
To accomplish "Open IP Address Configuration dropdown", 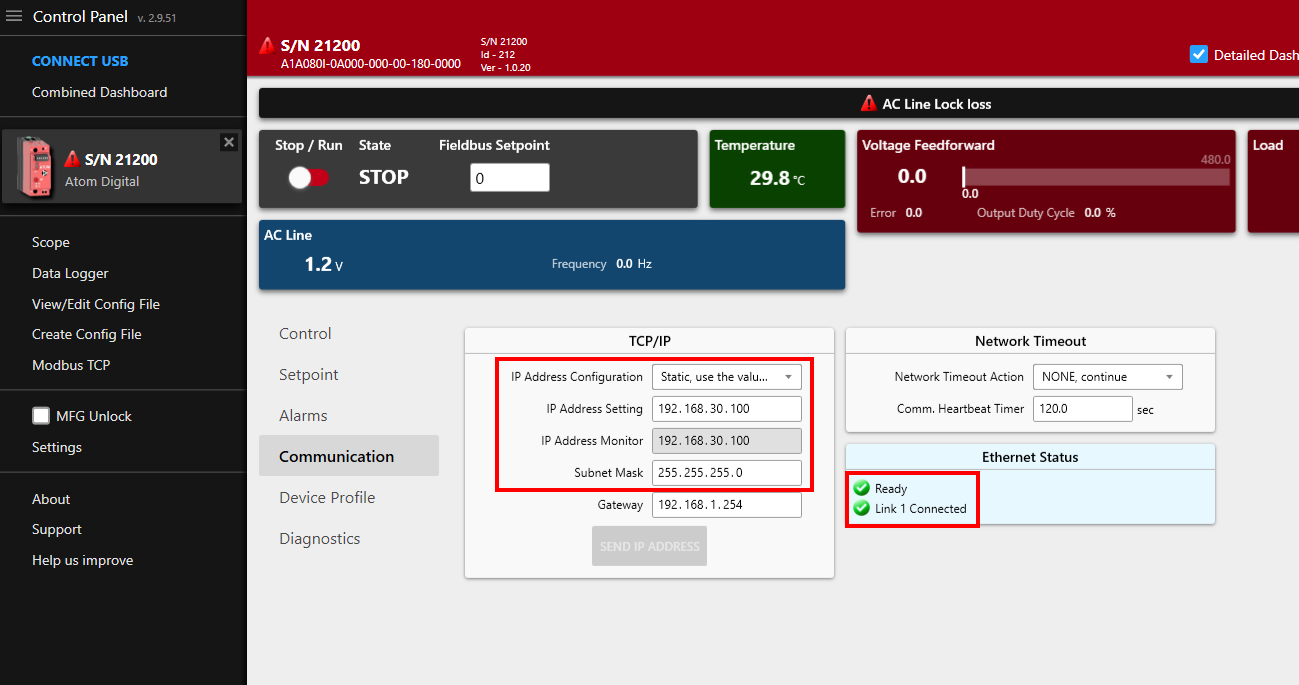I will (726, 377).
